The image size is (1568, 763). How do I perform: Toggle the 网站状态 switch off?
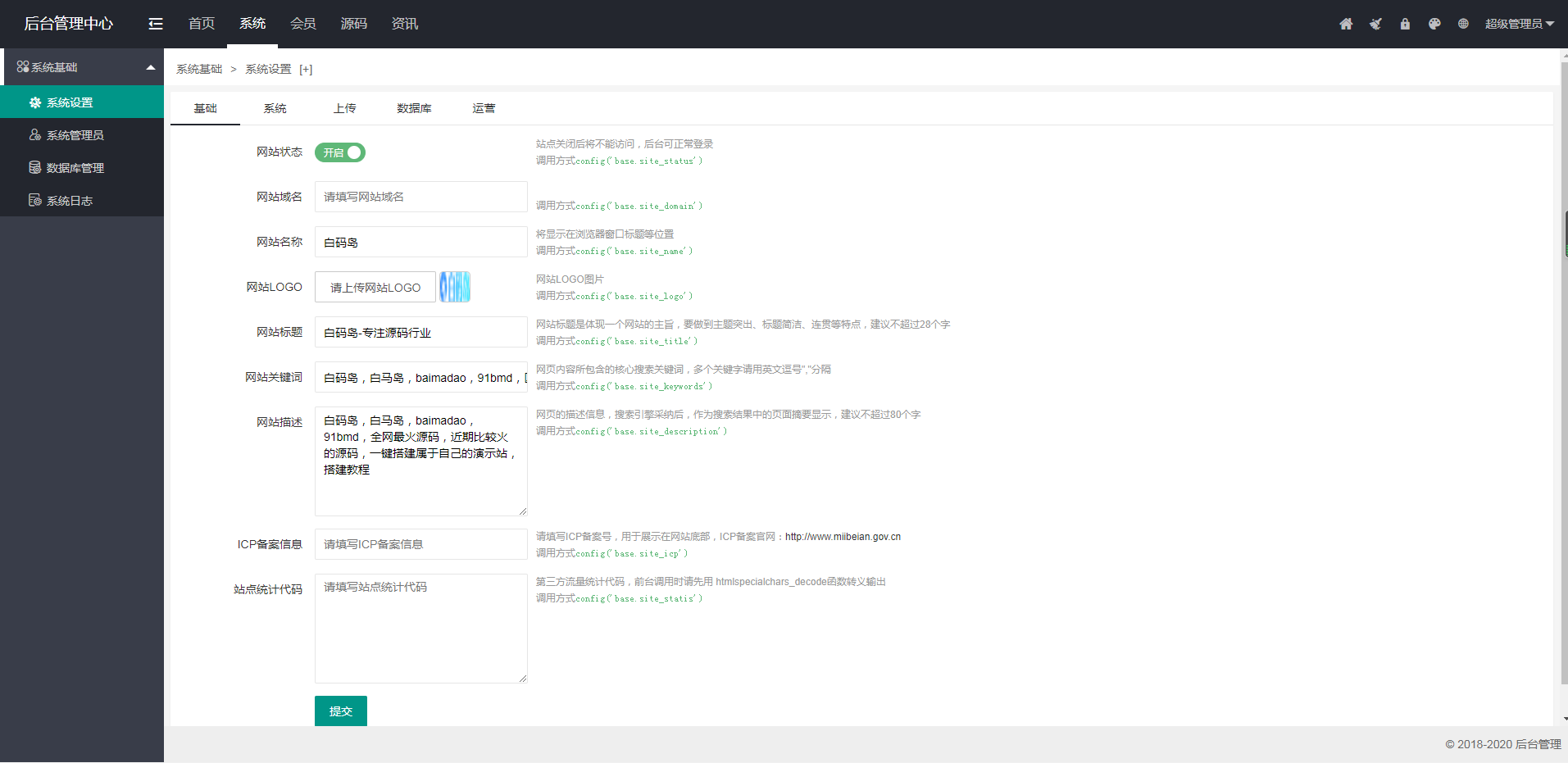click(339, 152)
